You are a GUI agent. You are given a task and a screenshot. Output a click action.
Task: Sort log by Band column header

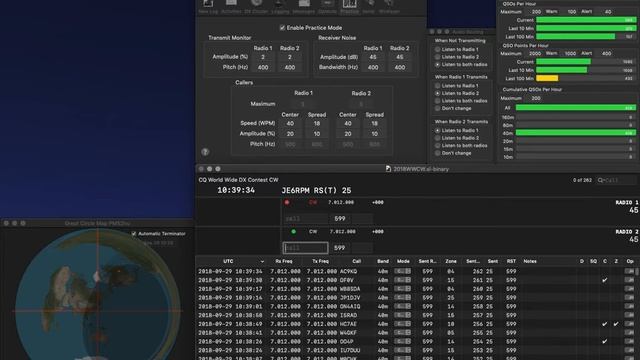click(x=383, y=261)
